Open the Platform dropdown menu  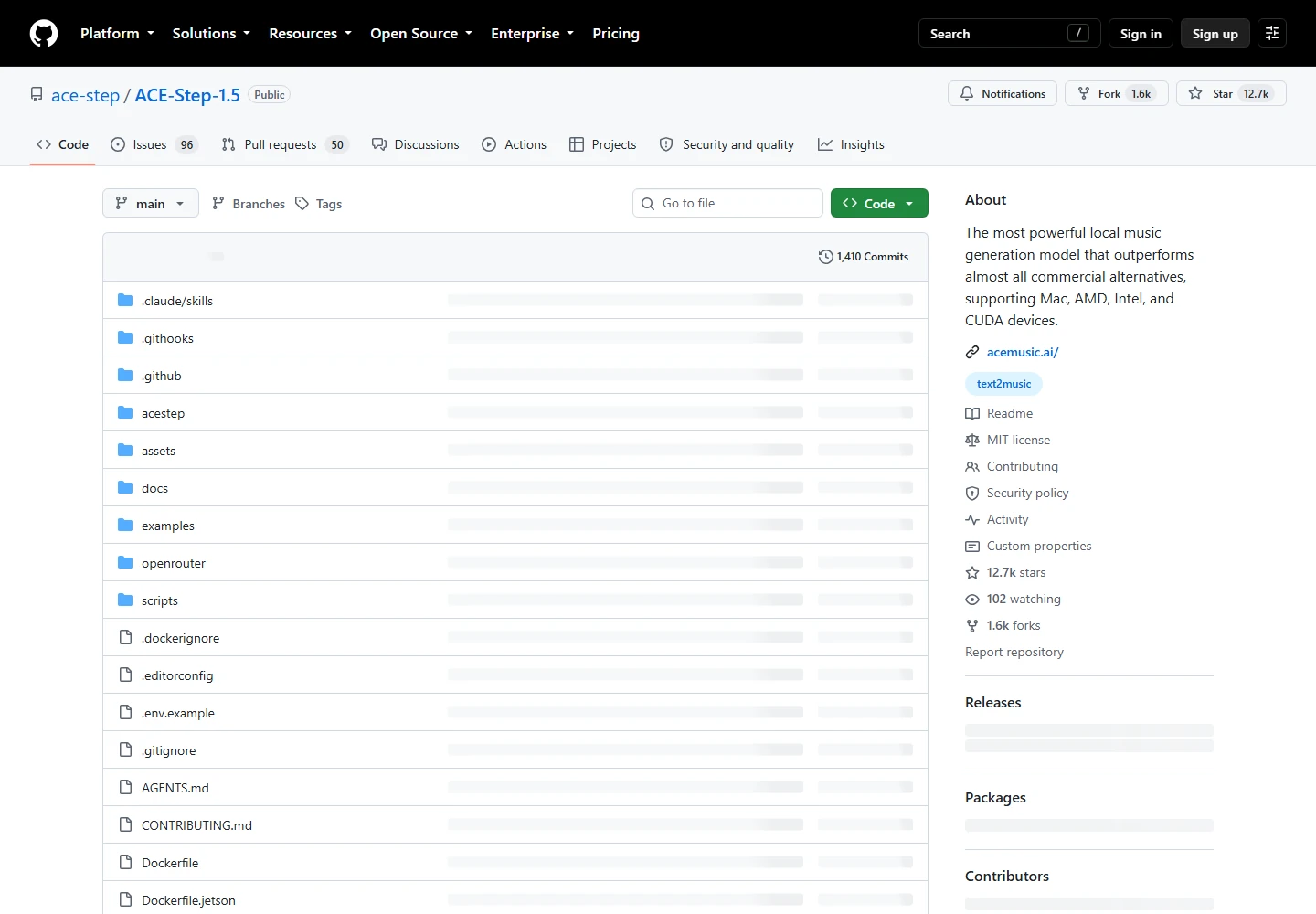[117, 34]
